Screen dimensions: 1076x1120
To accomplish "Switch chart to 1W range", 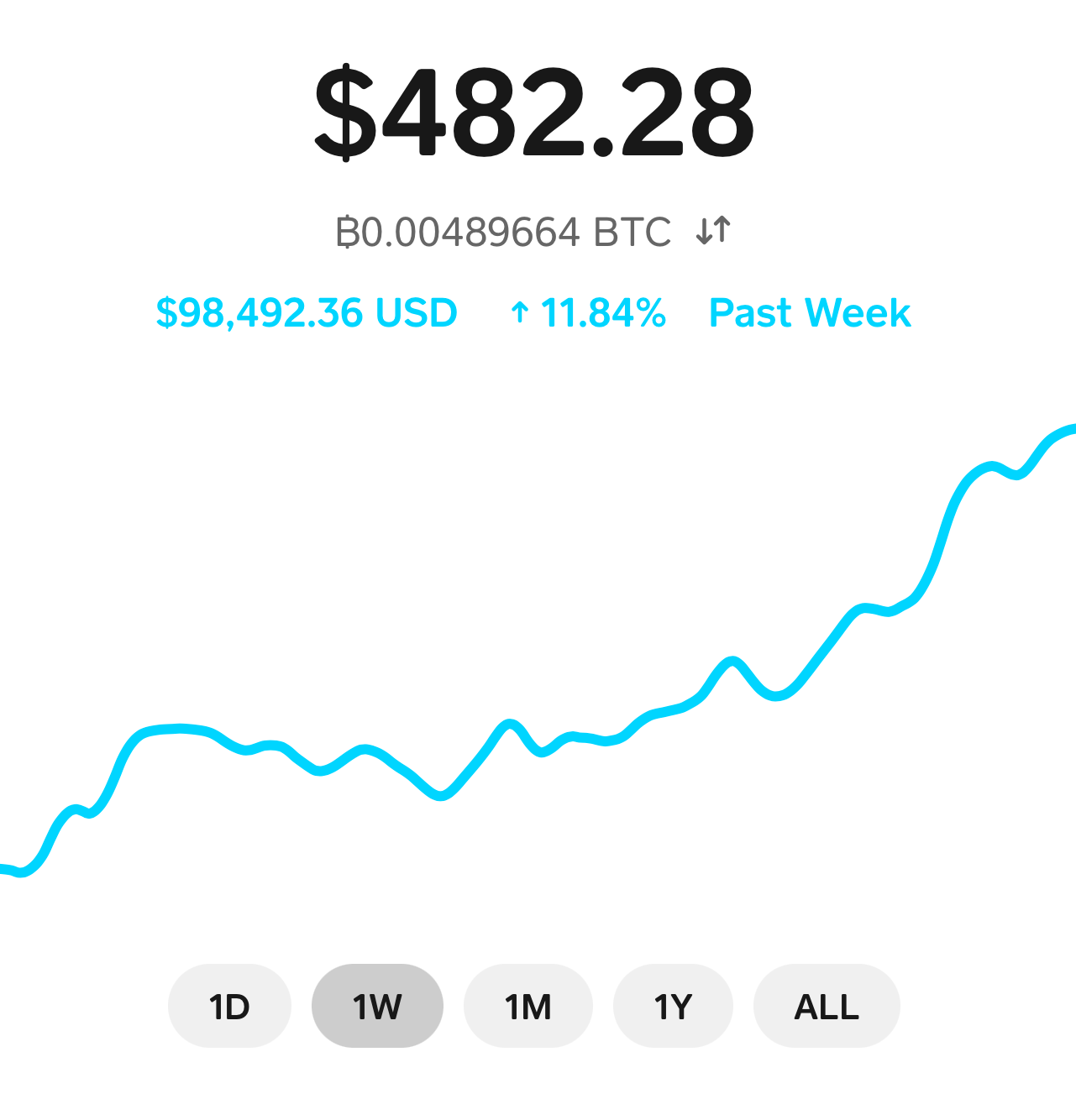I will click(x=377, y=1006).
